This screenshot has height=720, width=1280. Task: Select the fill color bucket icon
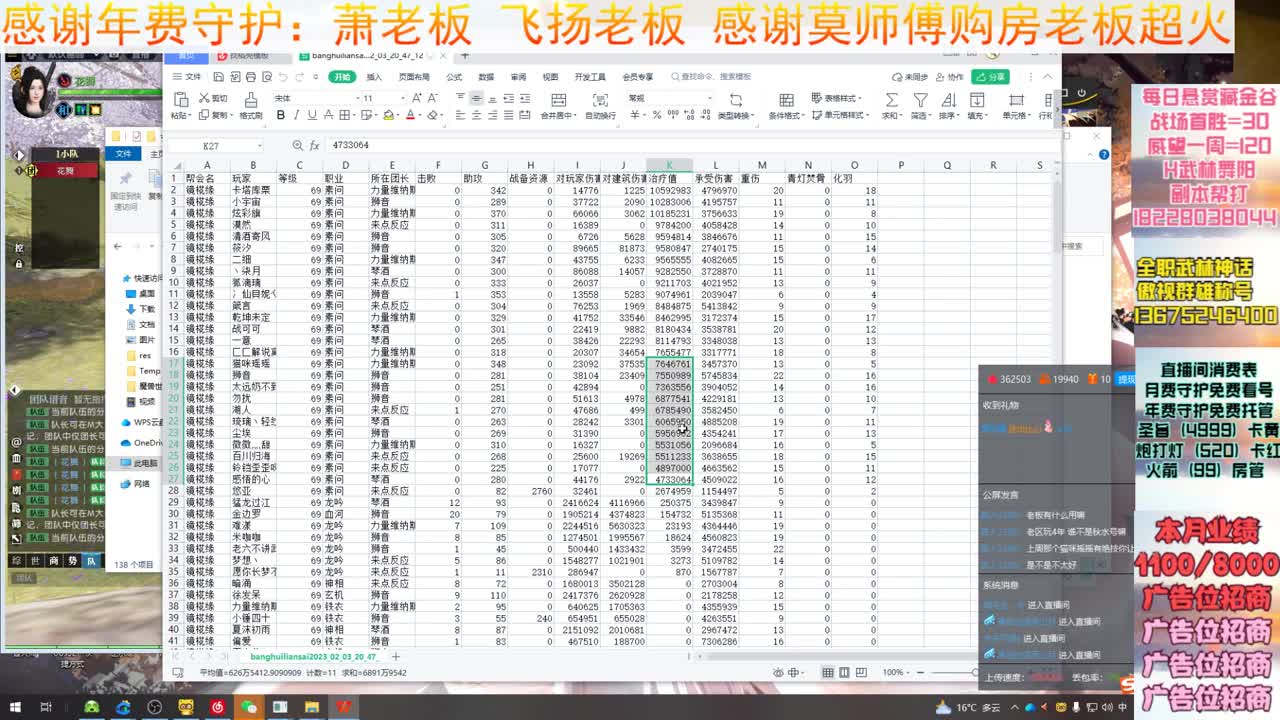pos(389,113)
